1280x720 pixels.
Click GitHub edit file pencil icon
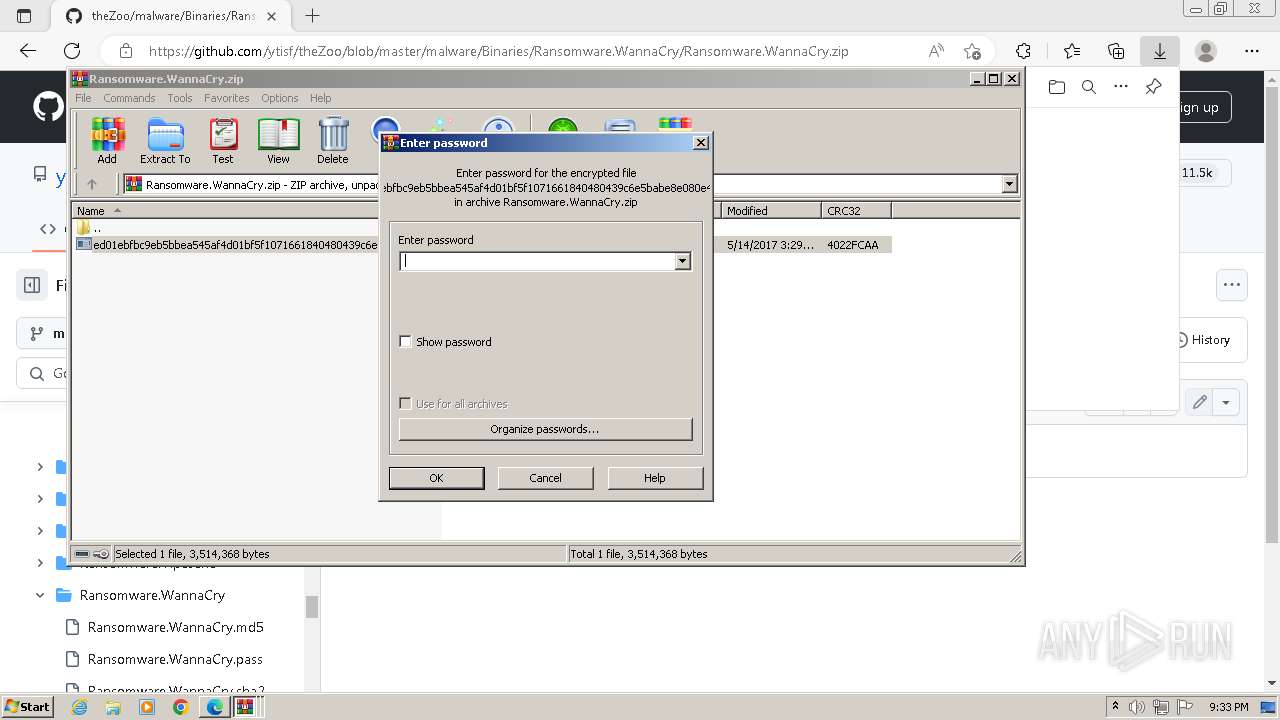point(1199,402)
